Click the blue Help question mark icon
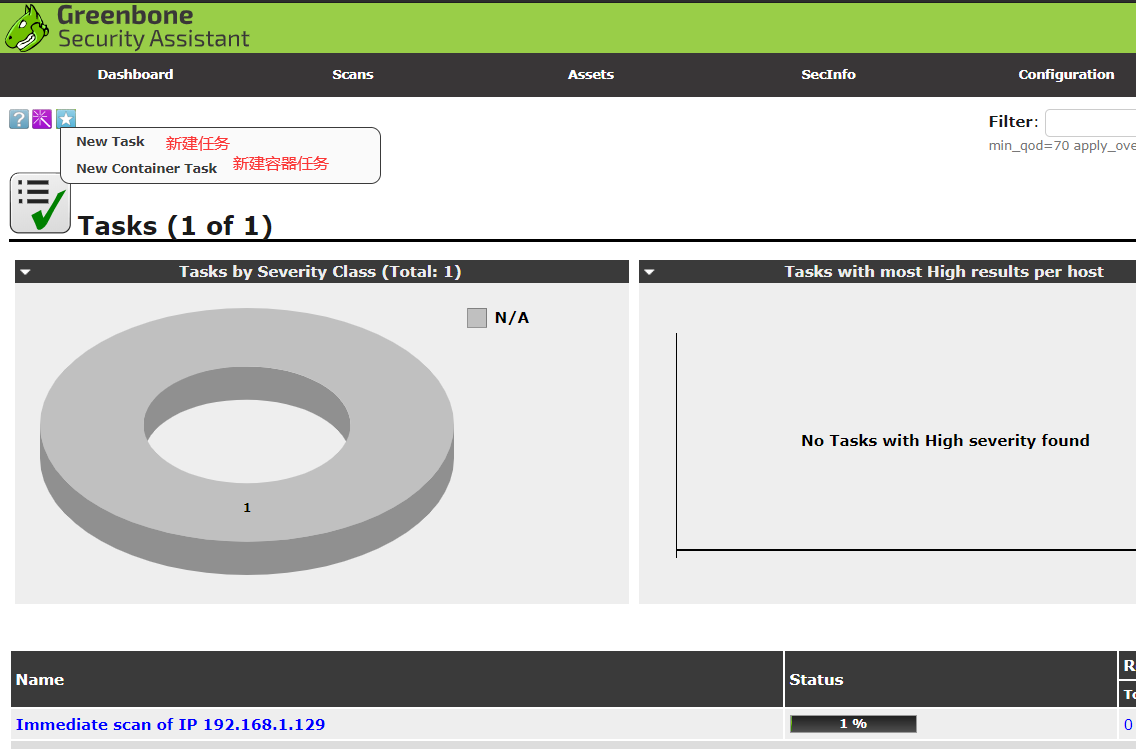 click(x=18, y=119)
